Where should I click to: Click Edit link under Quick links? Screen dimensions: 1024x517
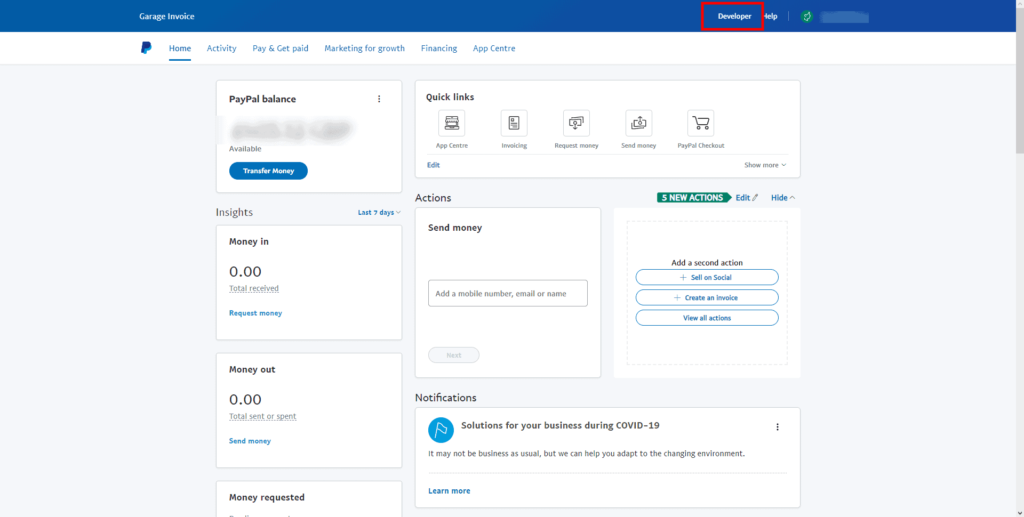(434, 165)
